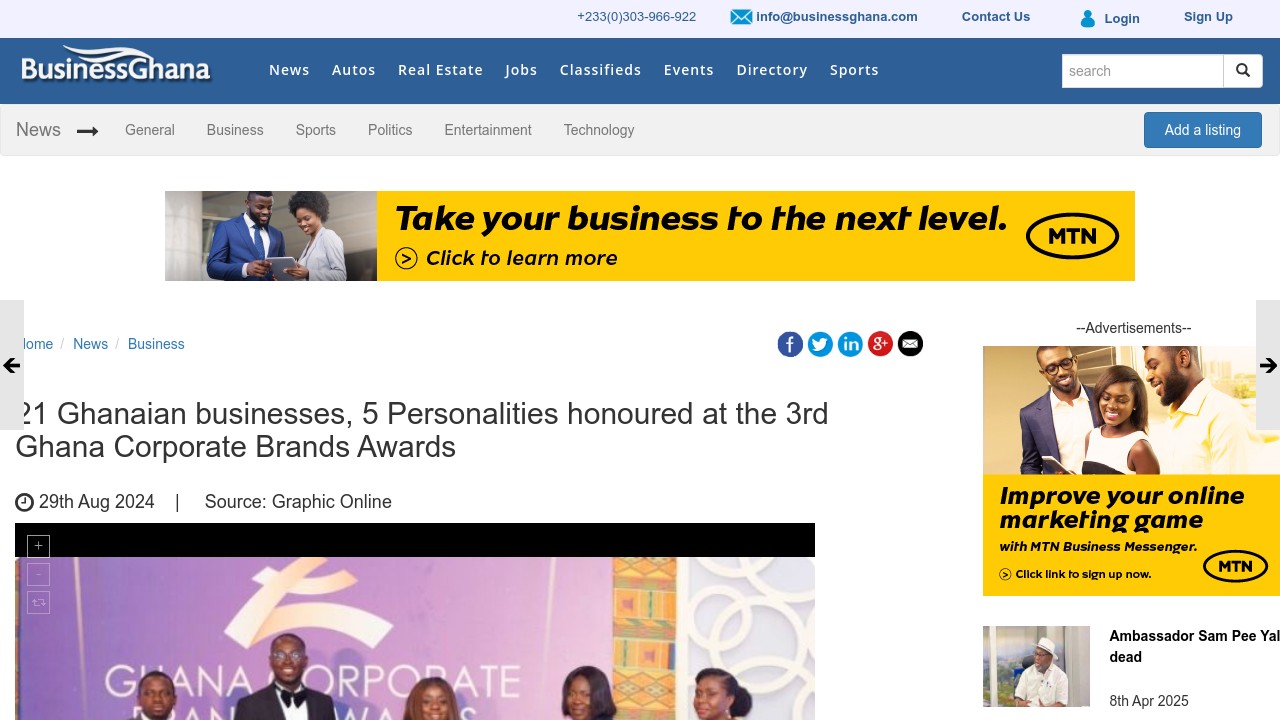This screenshot has height=720, width=1280.
Task: Share article on LinkedIn
Action: pyautogui.click(x=850, y=344)
